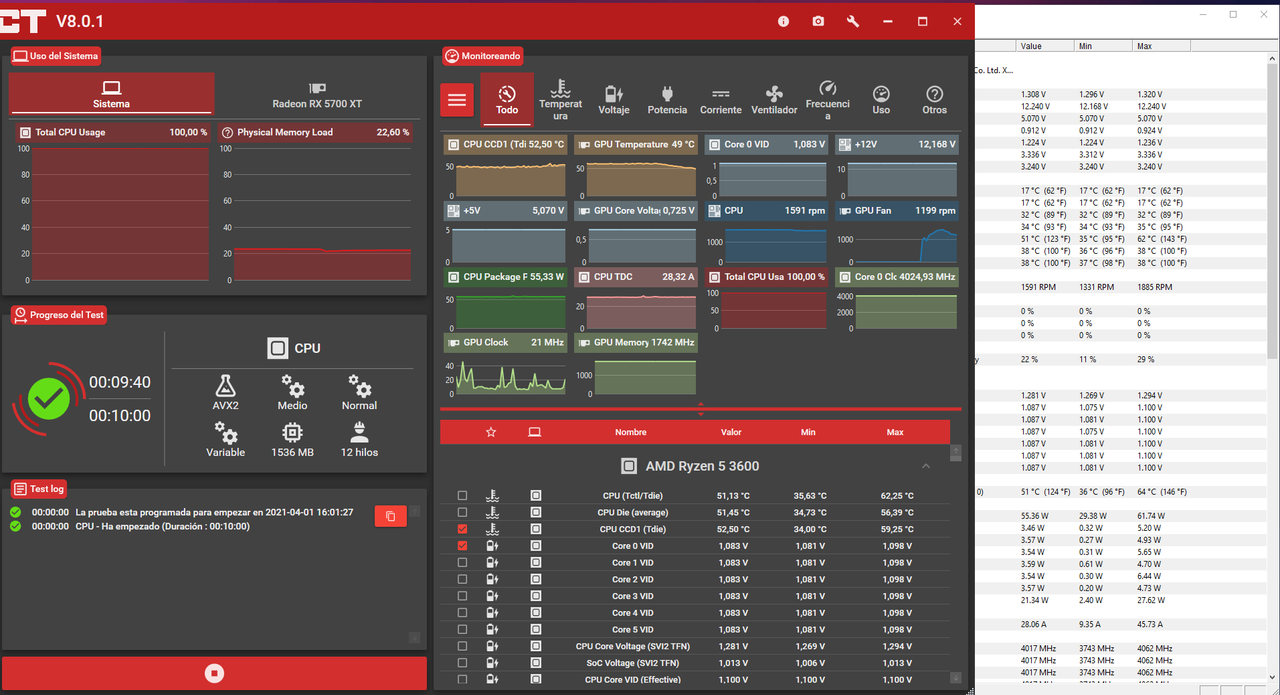
Task: Click the battery icon in Core 2 VID row
Action: (x=492, y=579)
